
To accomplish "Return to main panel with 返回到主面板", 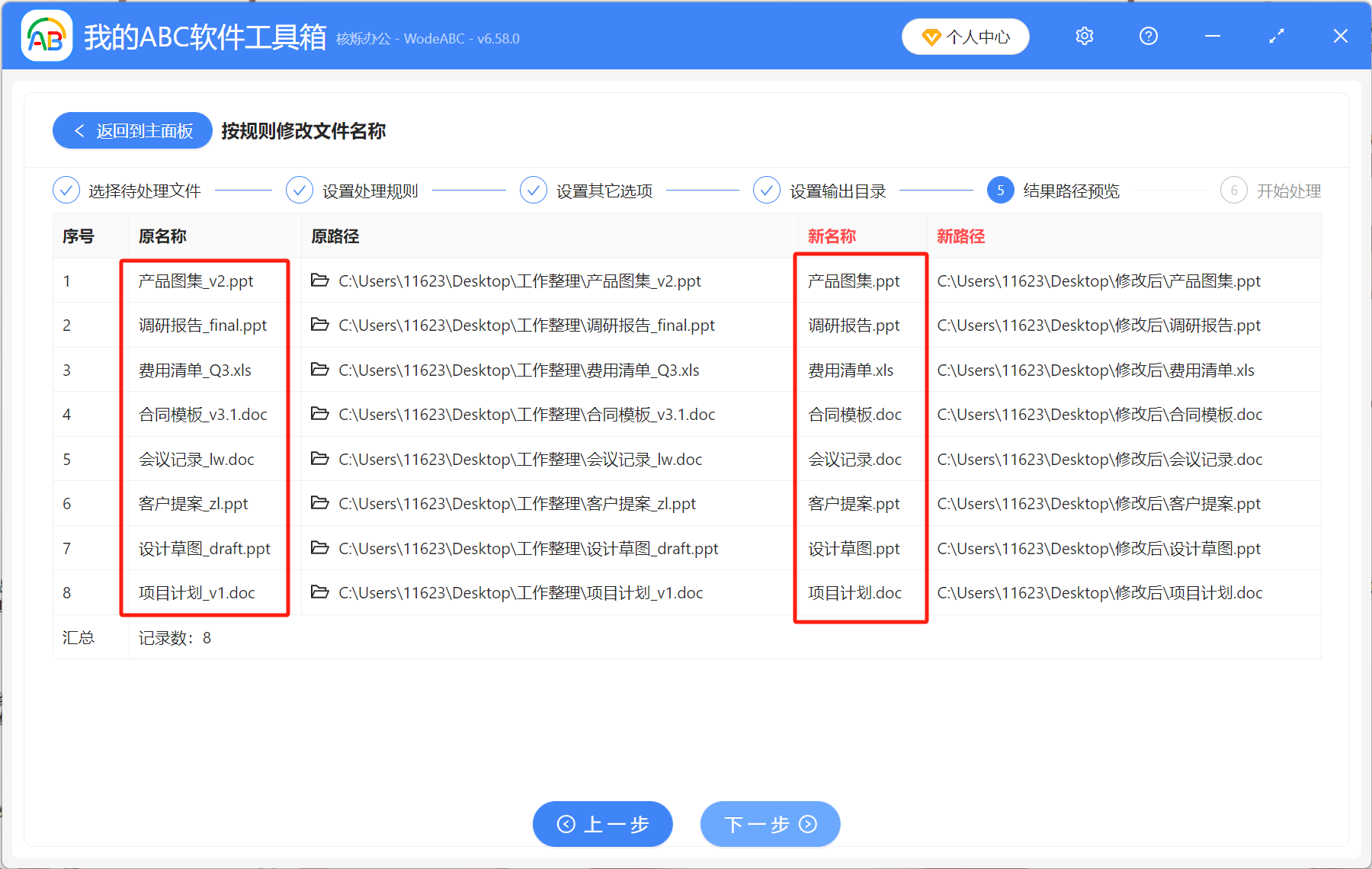I will pyautogui.click(x=133, y=131).
